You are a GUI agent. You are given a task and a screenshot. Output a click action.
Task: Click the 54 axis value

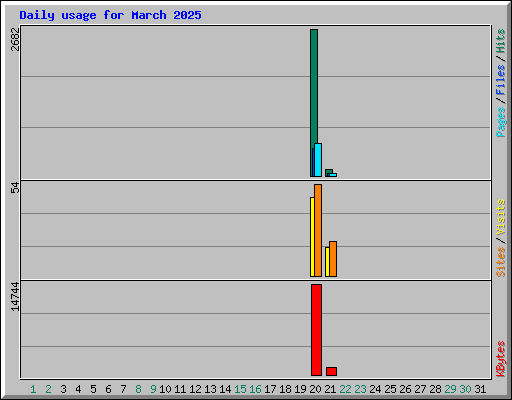(15, 188)
